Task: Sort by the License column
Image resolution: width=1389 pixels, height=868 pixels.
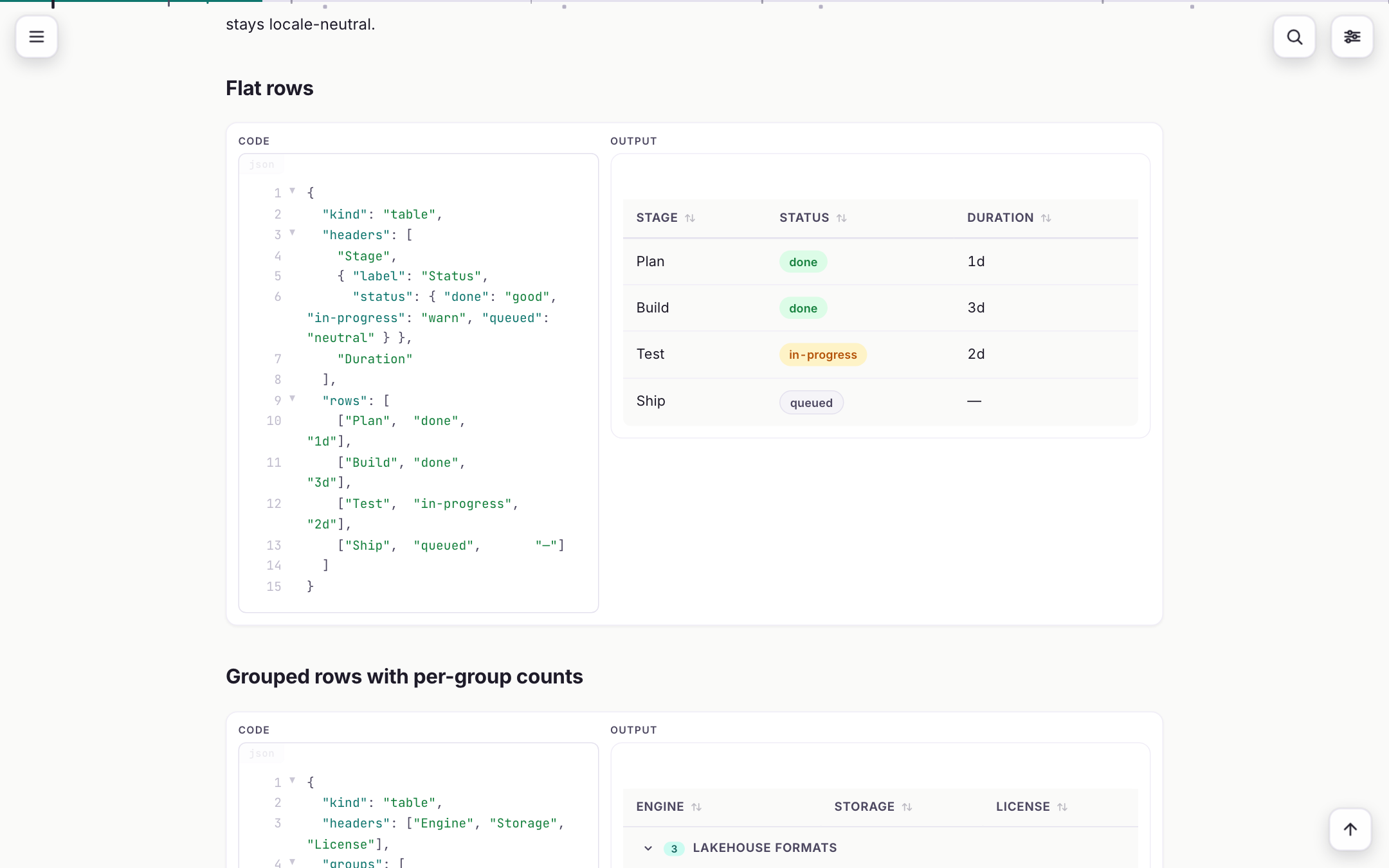Action: pyautogui.click(x=1031, y=807)
